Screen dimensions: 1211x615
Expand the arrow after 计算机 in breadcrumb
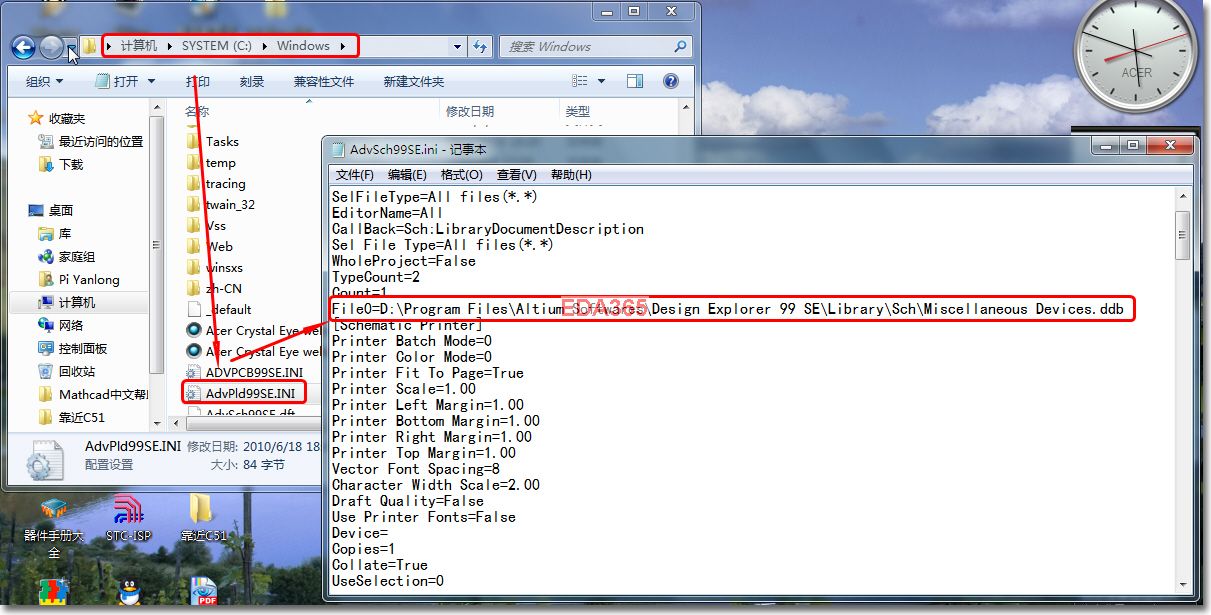(x=169, y=46)
